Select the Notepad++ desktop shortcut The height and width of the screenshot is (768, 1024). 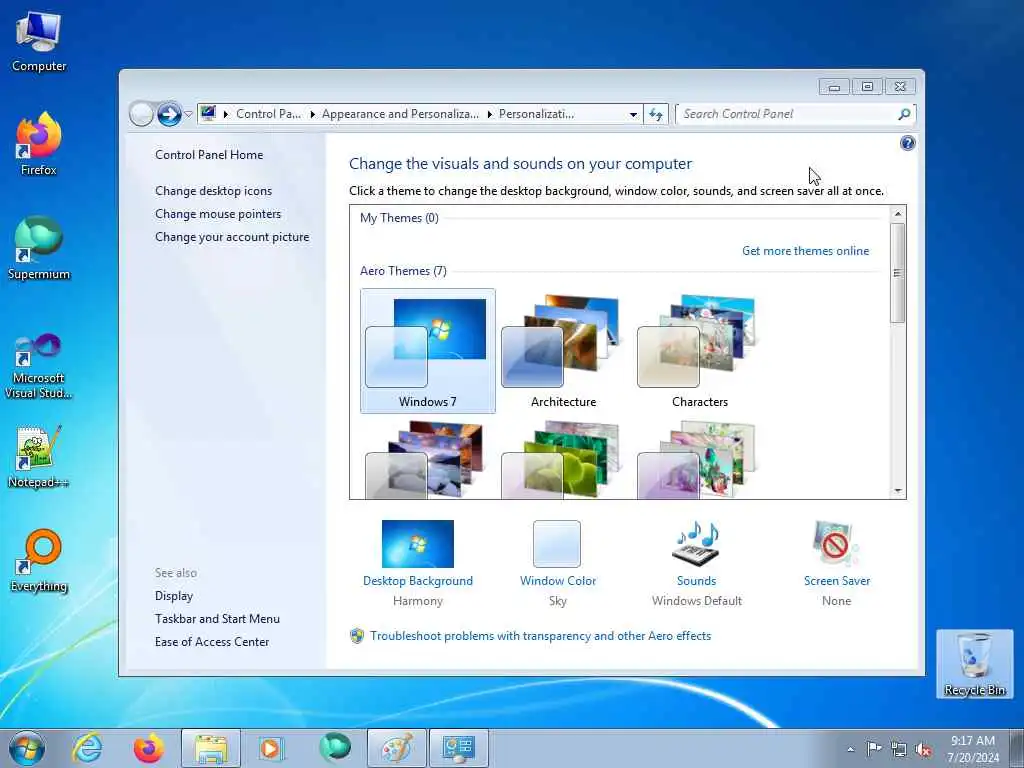point(39,457)
